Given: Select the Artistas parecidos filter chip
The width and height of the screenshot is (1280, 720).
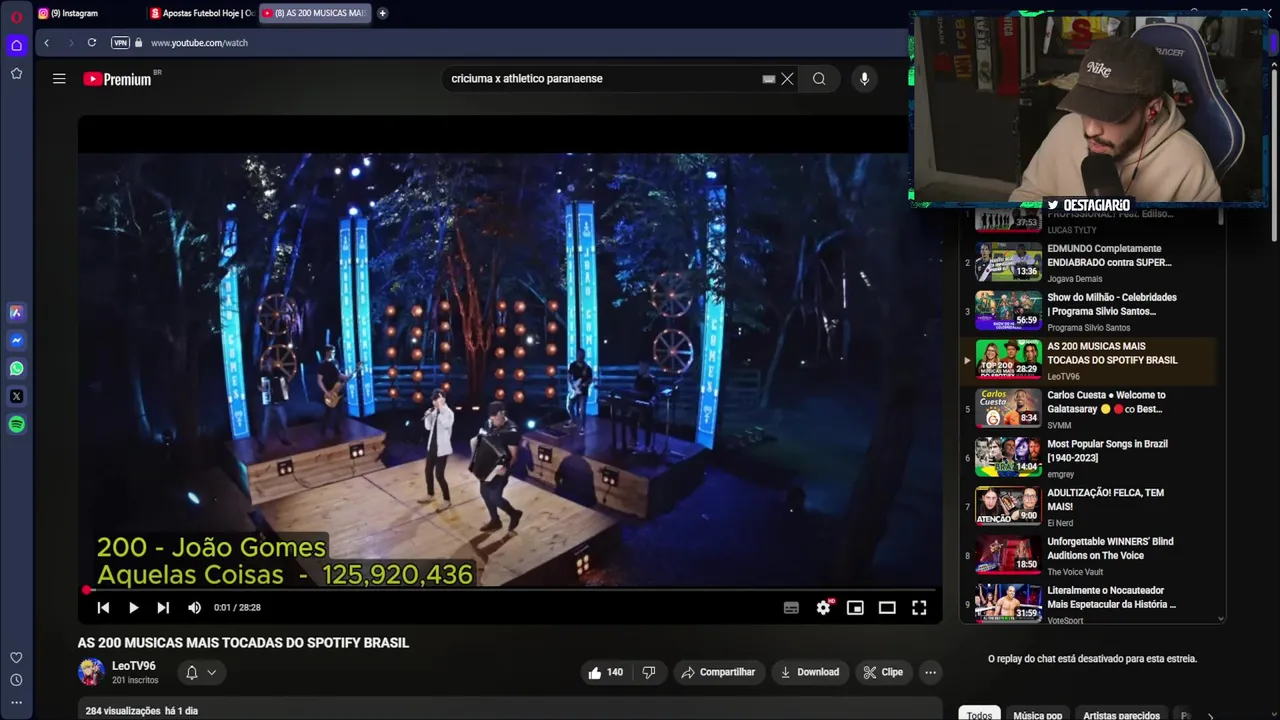Looking at the screenshot, I should pos(1121,714).
